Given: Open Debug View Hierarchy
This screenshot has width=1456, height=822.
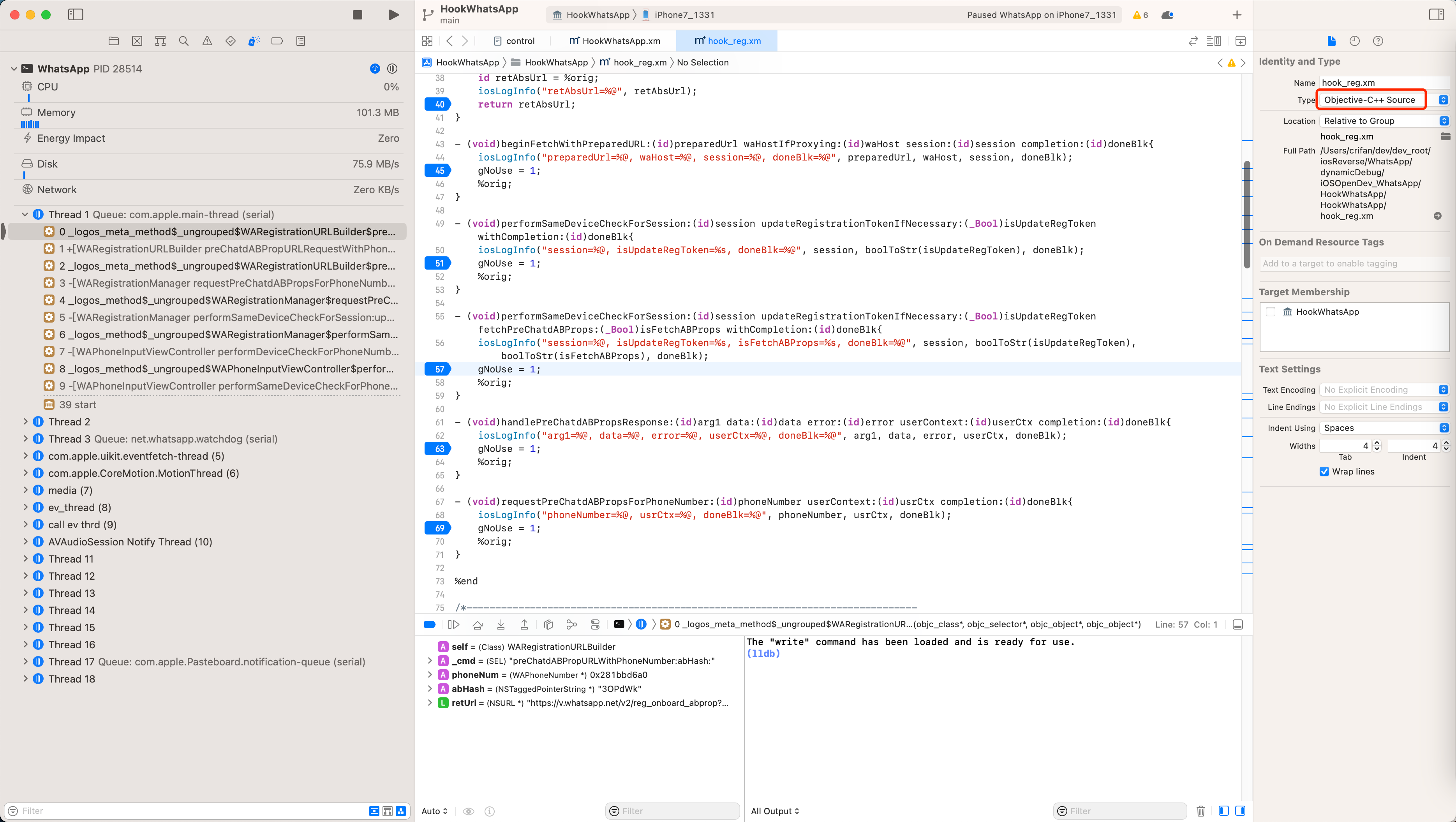Looking at the screenshot, I should click(548, 624).
